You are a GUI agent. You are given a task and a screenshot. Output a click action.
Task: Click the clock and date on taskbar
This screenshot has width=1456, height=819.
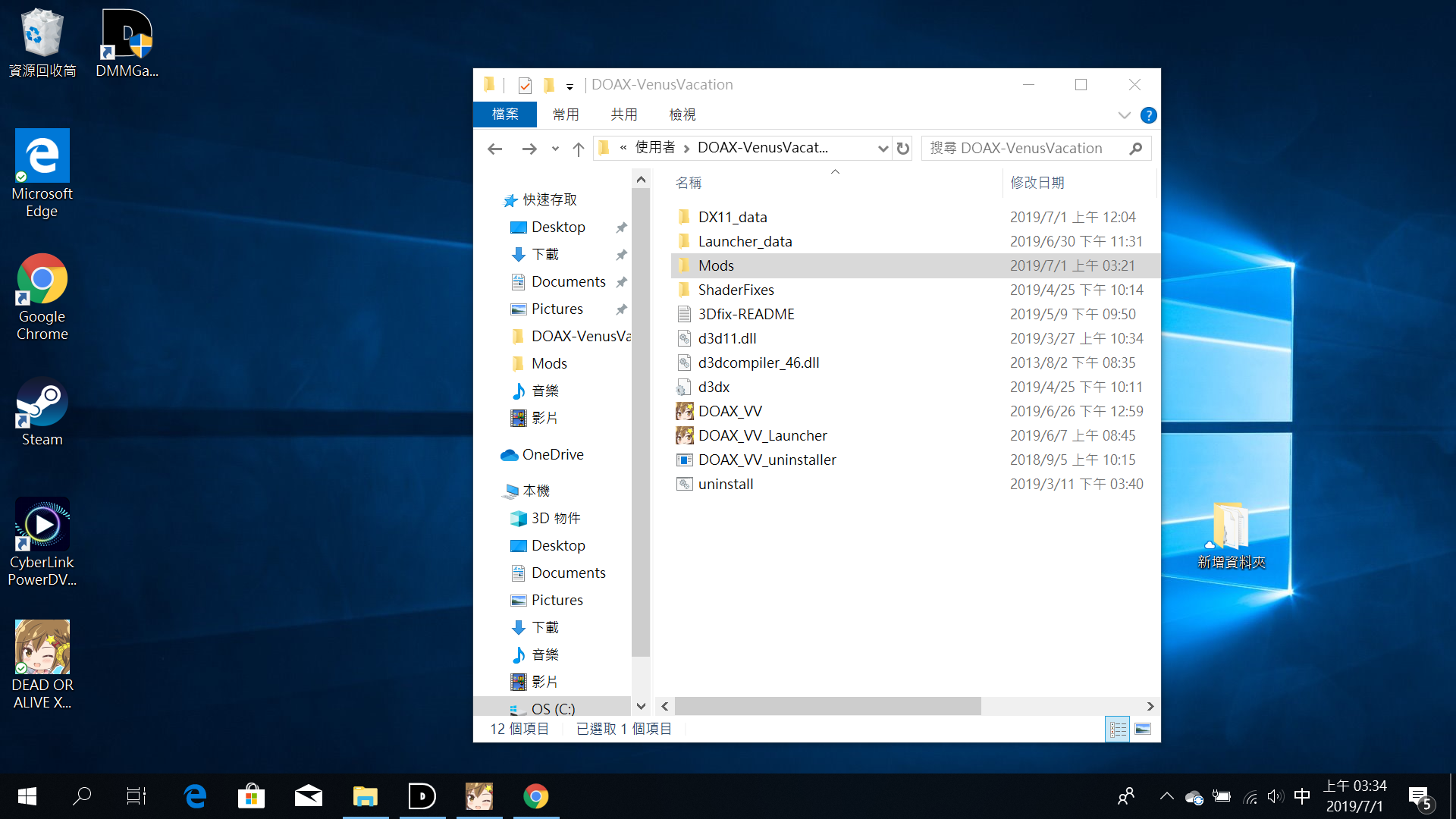[1355, 796]
